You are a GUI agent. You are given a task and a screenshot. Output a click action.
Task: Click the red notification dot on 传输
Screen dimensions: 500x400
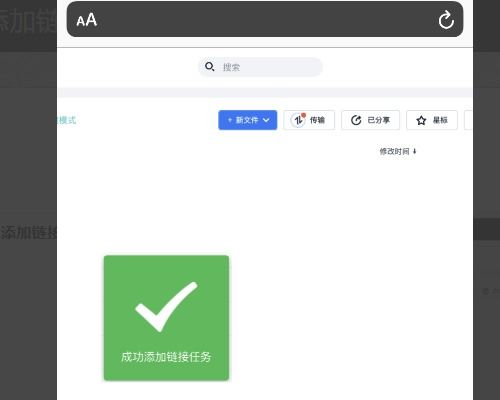click(303, 115)
